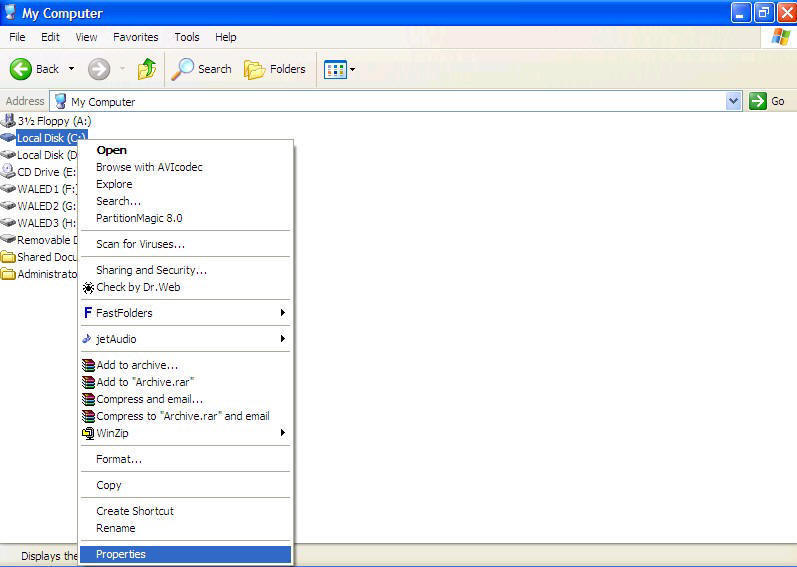The height and width of the screenshot is (567, 797).
Task: Click the Compress and email... icon
Action: tap(88, 399)
